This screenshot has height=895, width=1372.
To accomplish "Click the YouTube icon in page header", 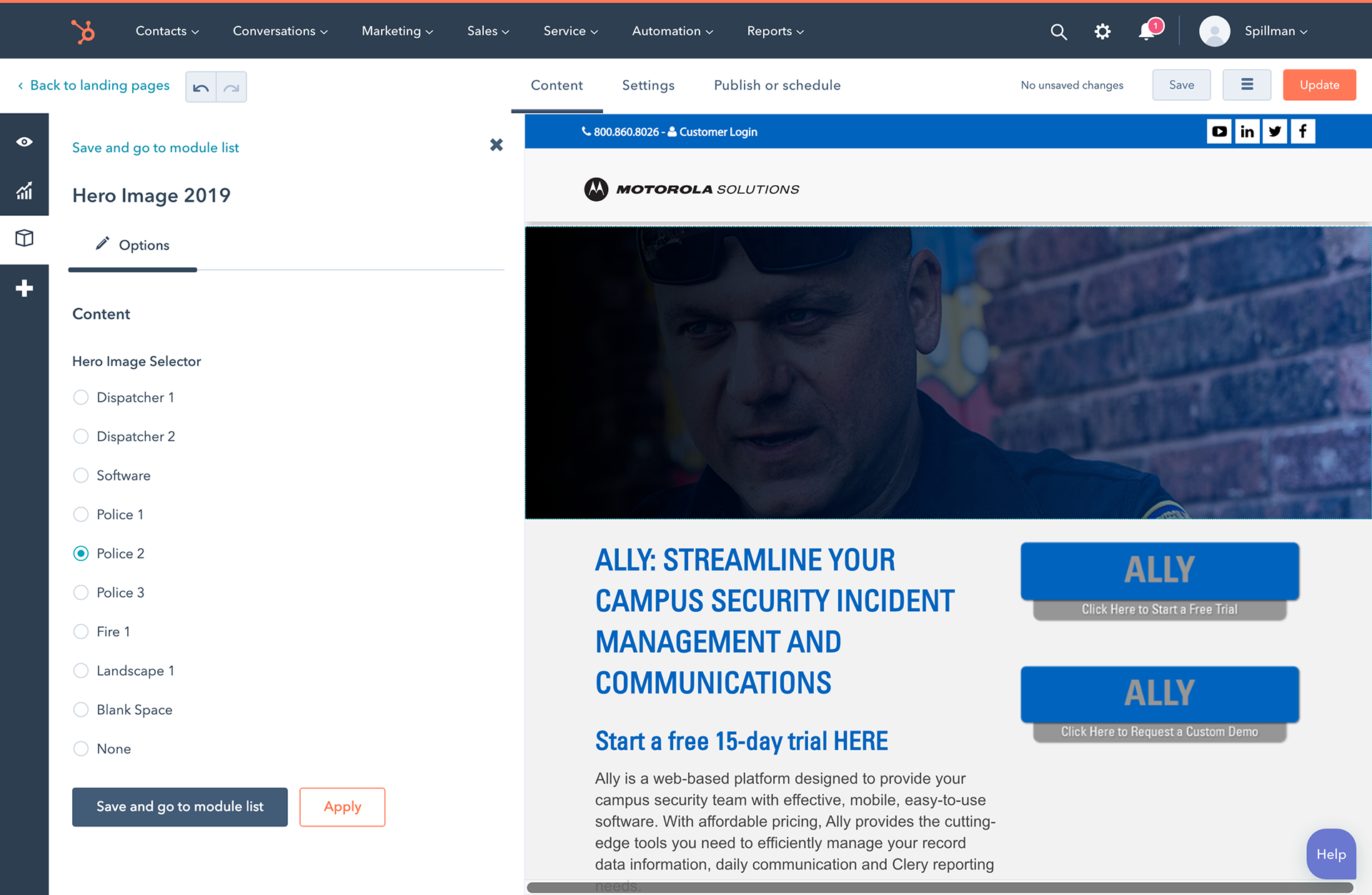I will (x=1219, y=132).
